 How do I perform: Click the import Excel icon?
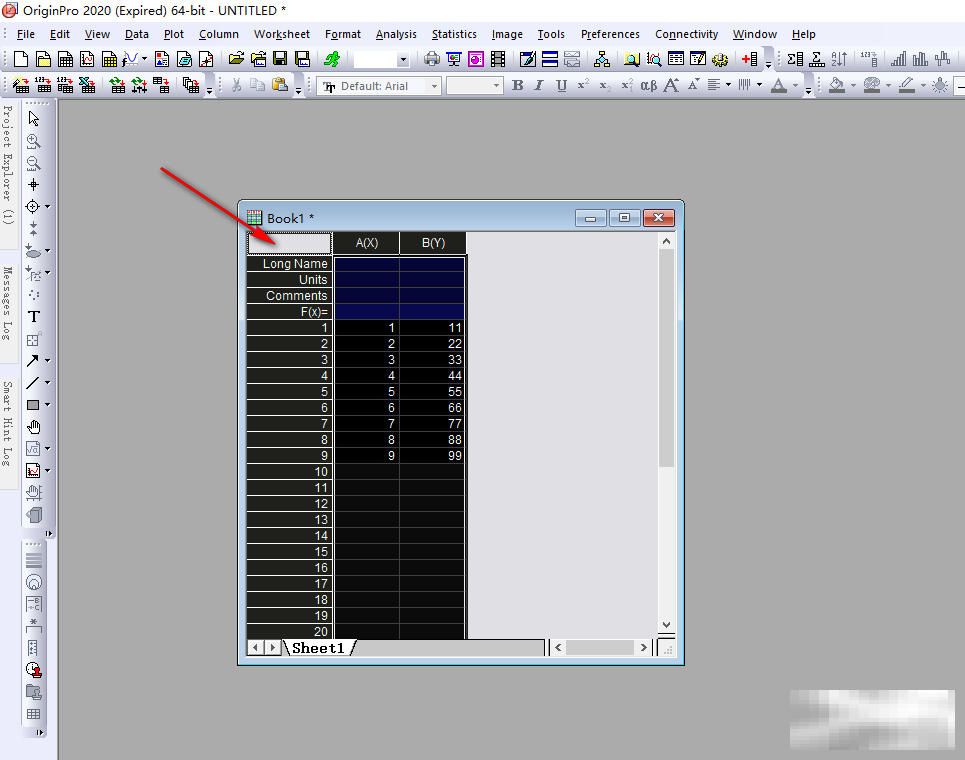click(x=87, y=86)
